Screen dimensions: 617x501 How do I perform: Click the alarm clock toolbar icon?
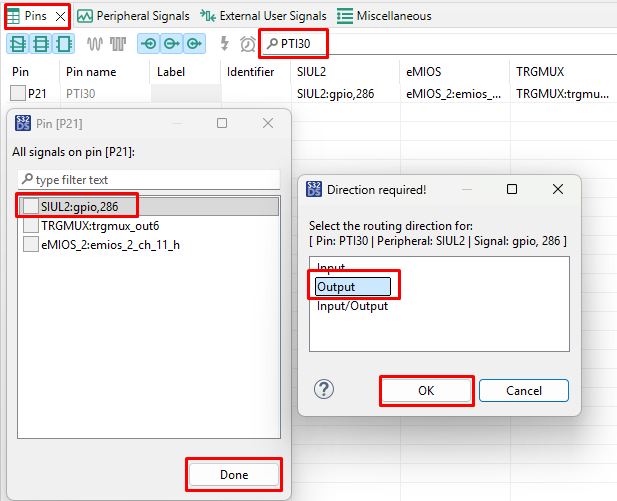247,44
